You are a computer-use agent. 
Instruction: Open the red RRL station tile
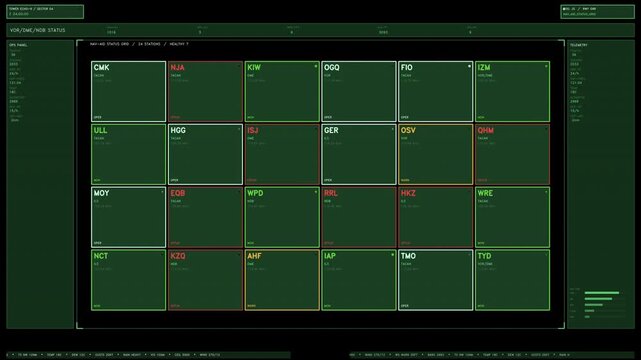pyautogui.click(x=359, y=217)
